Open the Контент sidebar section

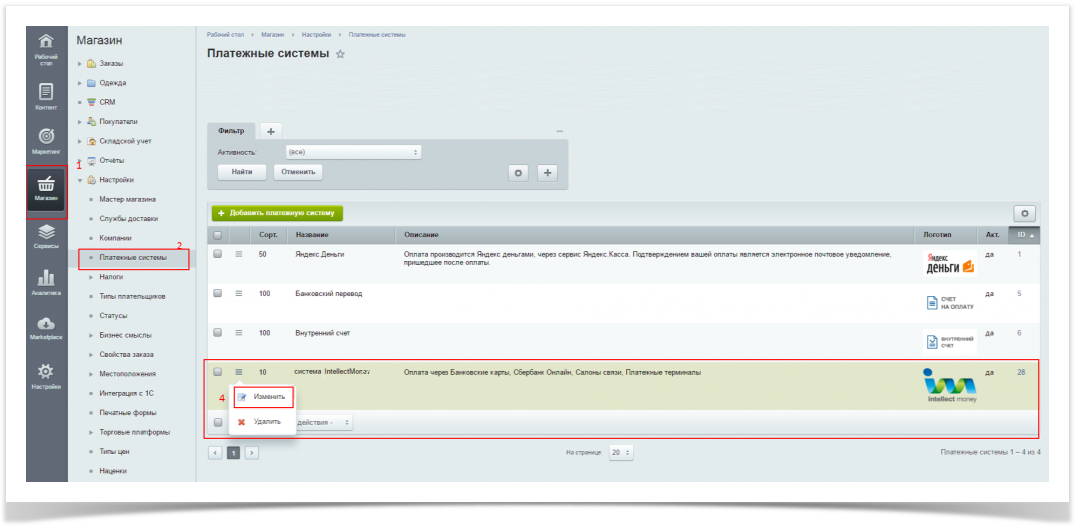[46, 97]
